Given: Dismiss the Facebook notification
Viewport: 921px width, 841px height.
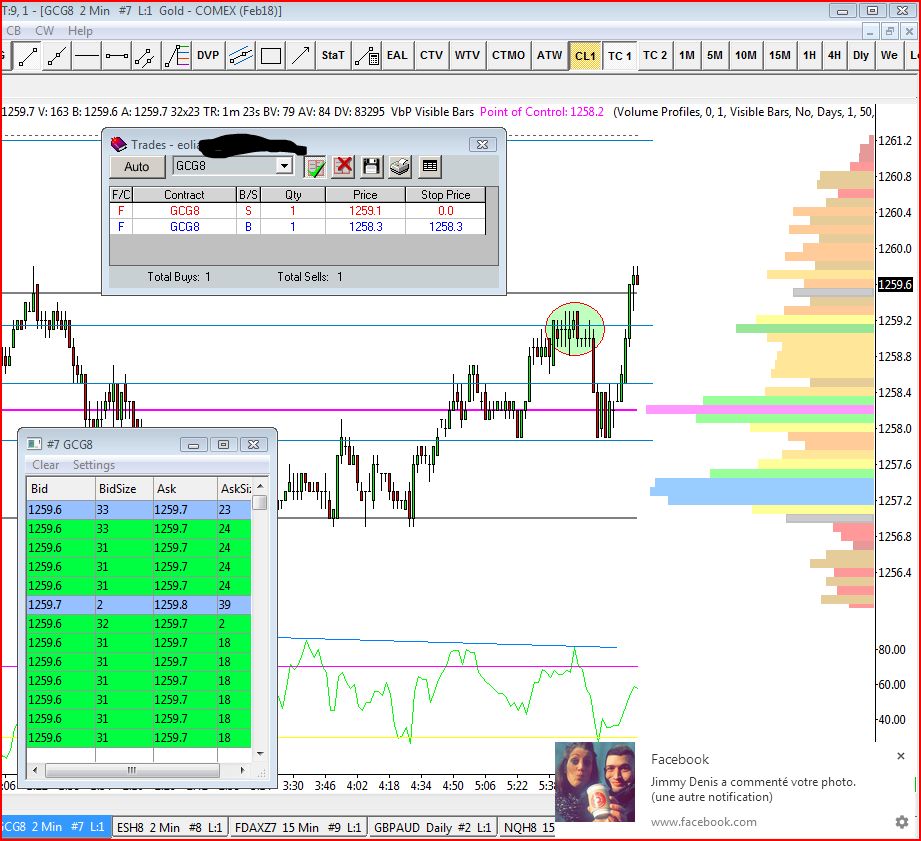Looking at the screenshot, I should pos(901,756).
